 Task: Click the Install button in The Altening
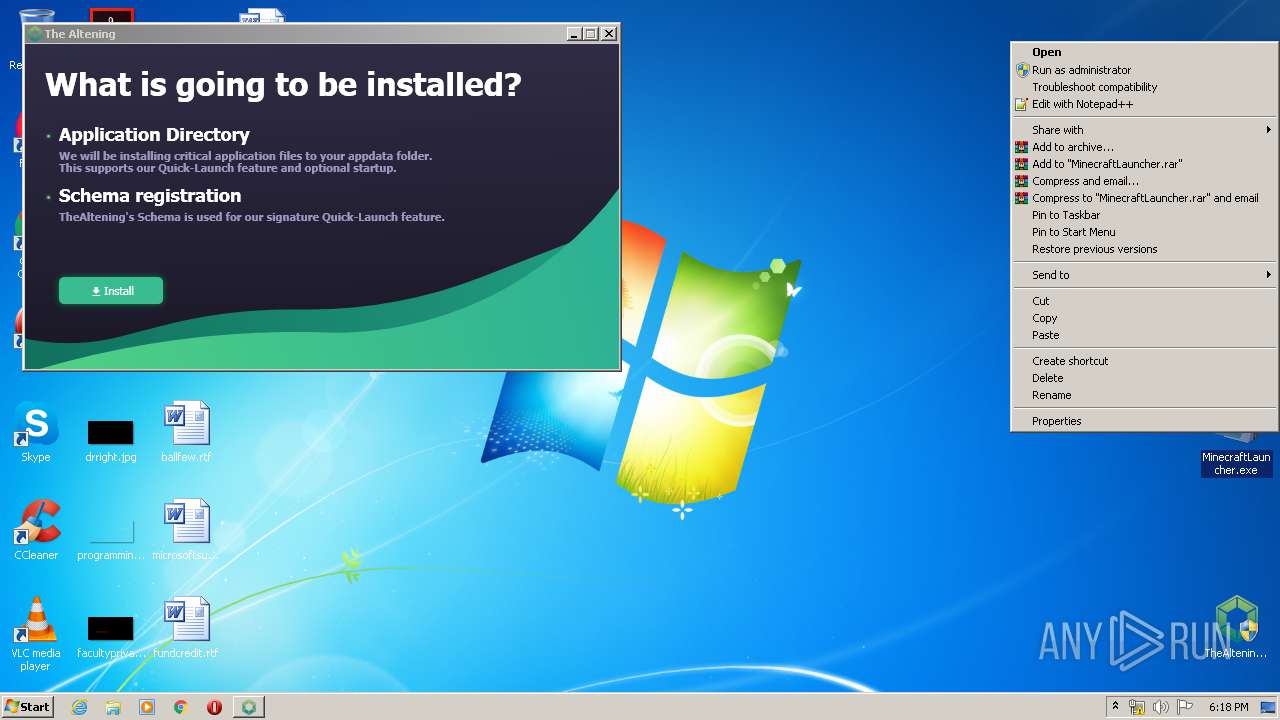pyautogui.click(x=111, y=291)
